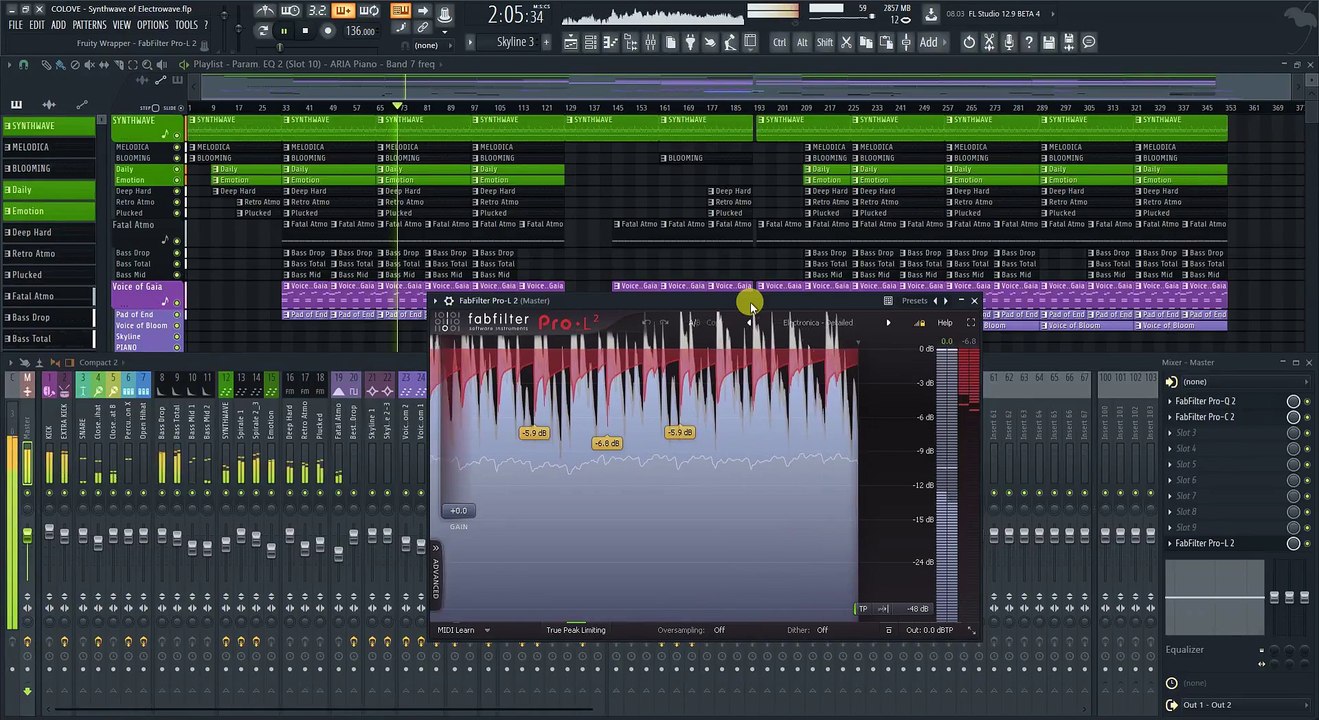The width and height of the screenshot is (1319, 720).
Task: Select the playlist paint brush tool
Action: pos(60,64)
